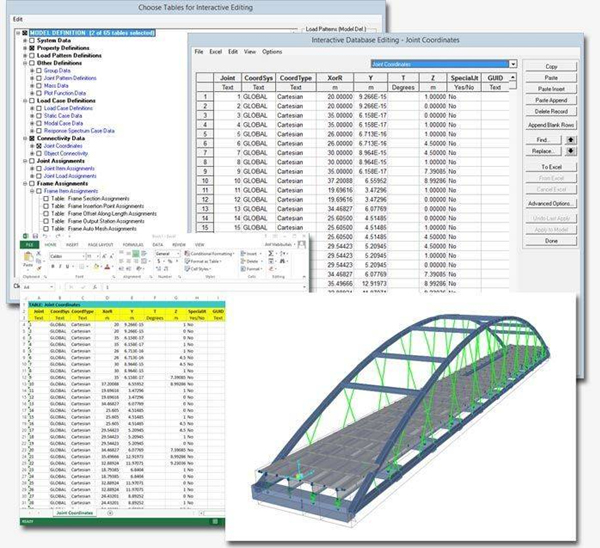
Task: Click the Middle Align icon in Excel Alignment group
Action: [129, 253]
